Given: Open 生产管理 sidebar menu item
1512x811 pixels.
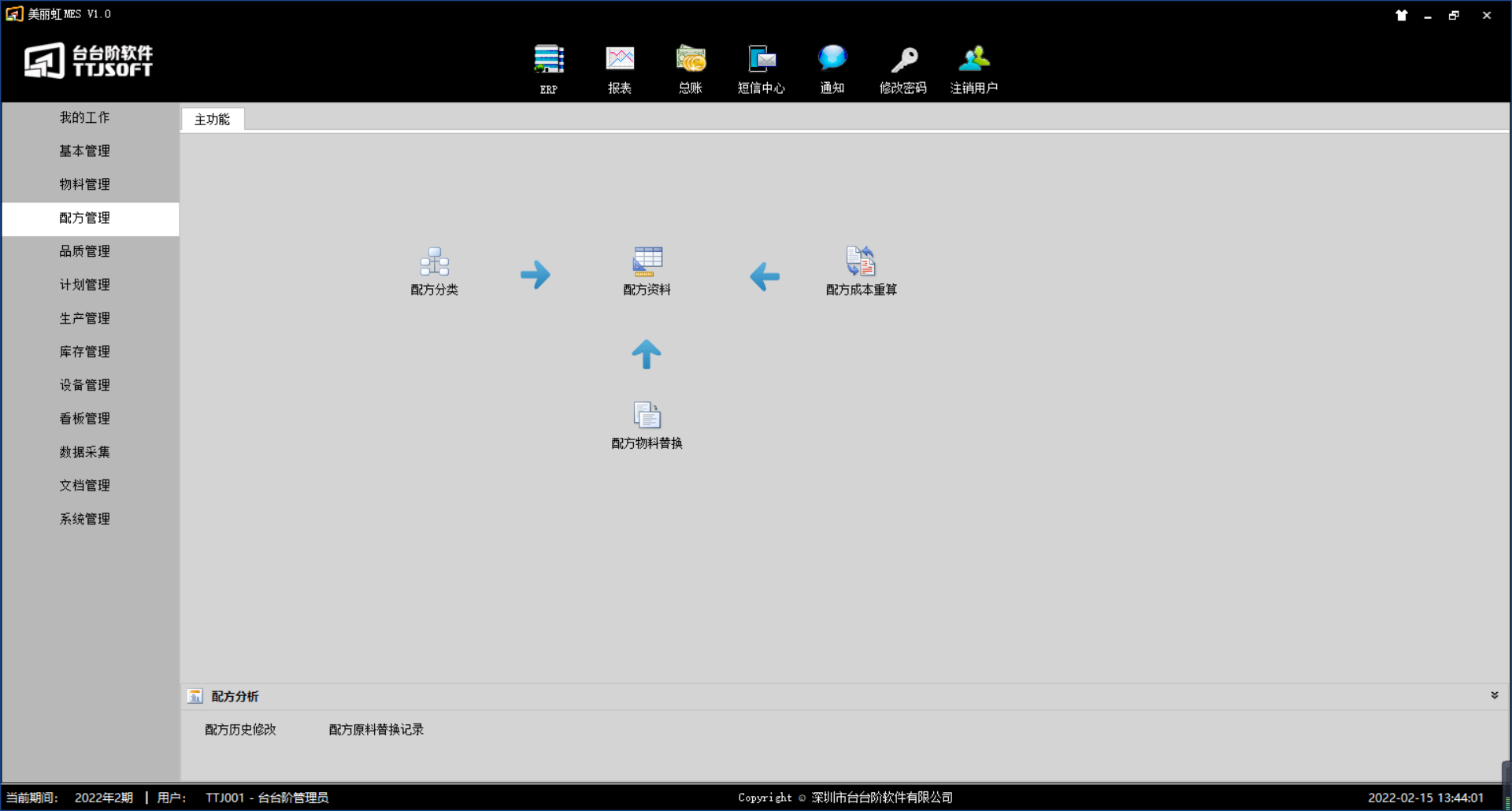Looking at the screenshot, I should [x=85, y=318].
